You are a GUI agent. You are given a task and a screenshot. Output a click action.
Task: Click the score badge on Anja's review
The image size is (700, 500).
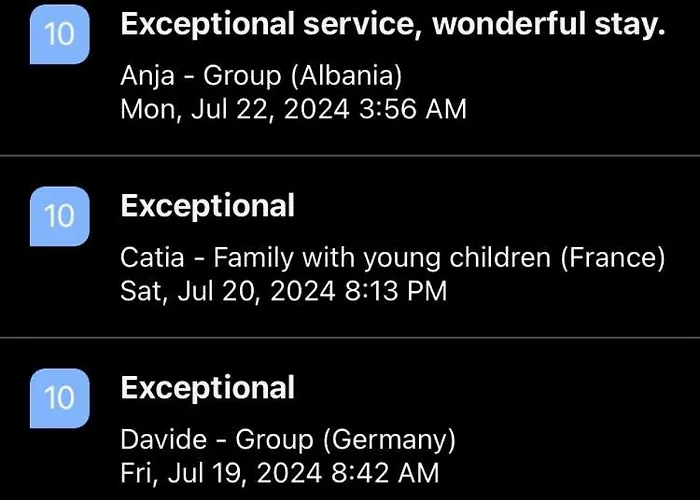pyautogui.click(x=59, y=34)
